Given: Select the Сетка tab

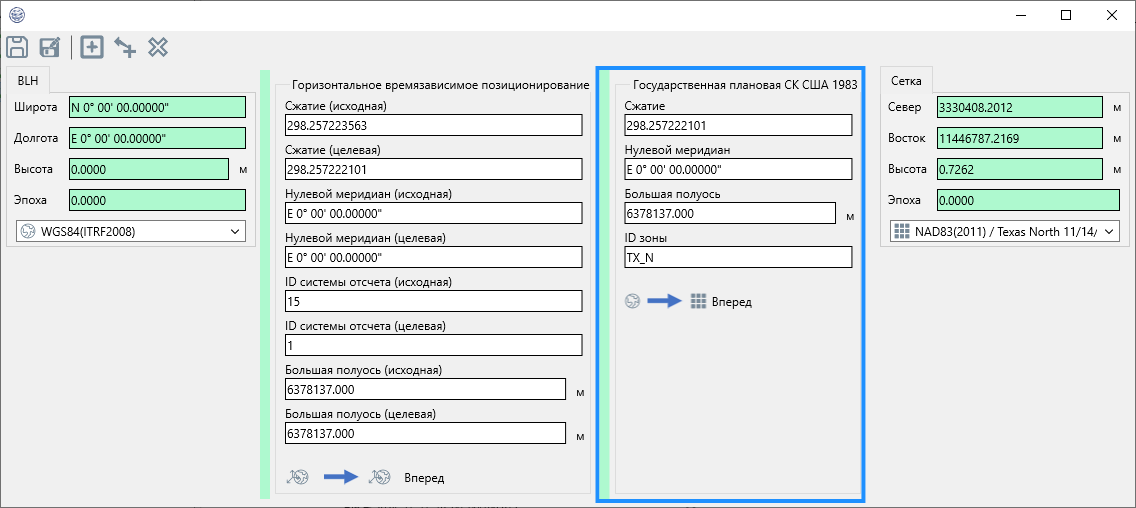Looking at the screenshot, I should 905,81.
